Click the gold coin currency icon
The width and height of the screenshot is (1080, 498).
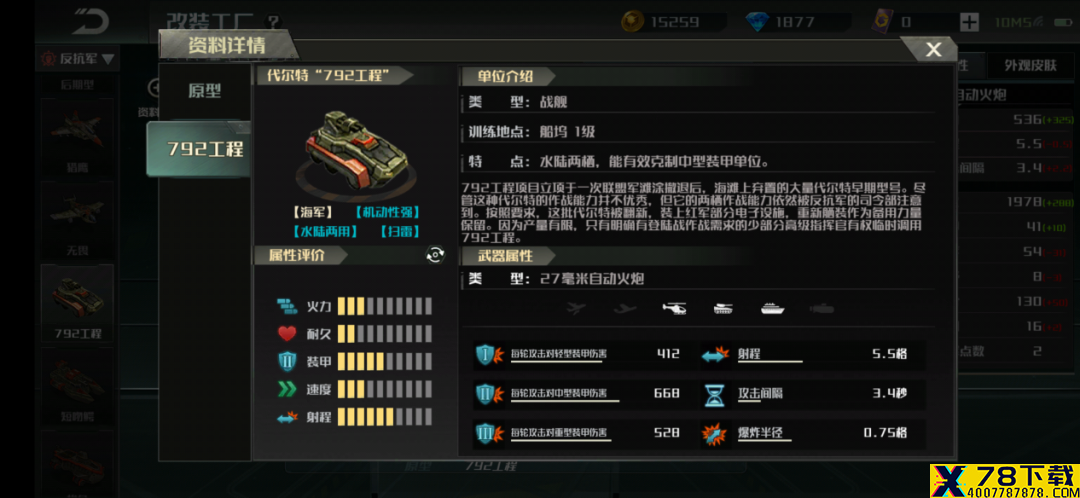pos(632,22)
